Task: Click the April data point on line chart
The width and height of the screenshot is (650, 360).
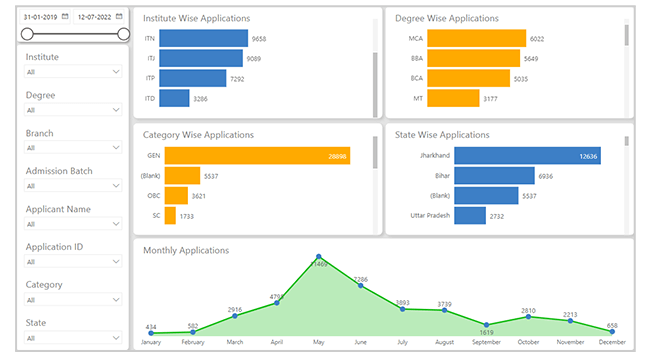Action: (276, 303)
